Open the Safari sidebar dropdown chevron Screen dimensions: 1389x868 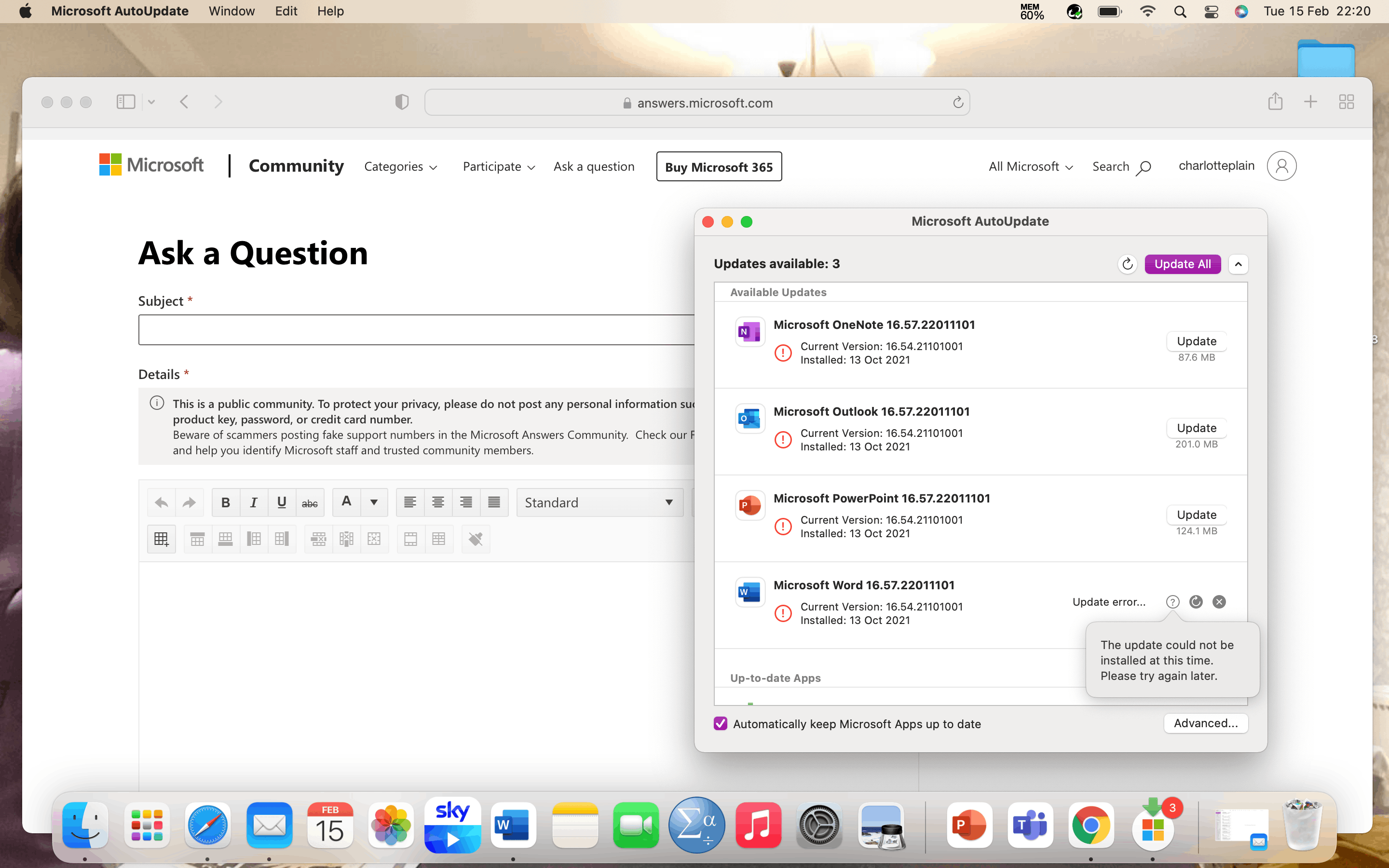pos(151,102)
